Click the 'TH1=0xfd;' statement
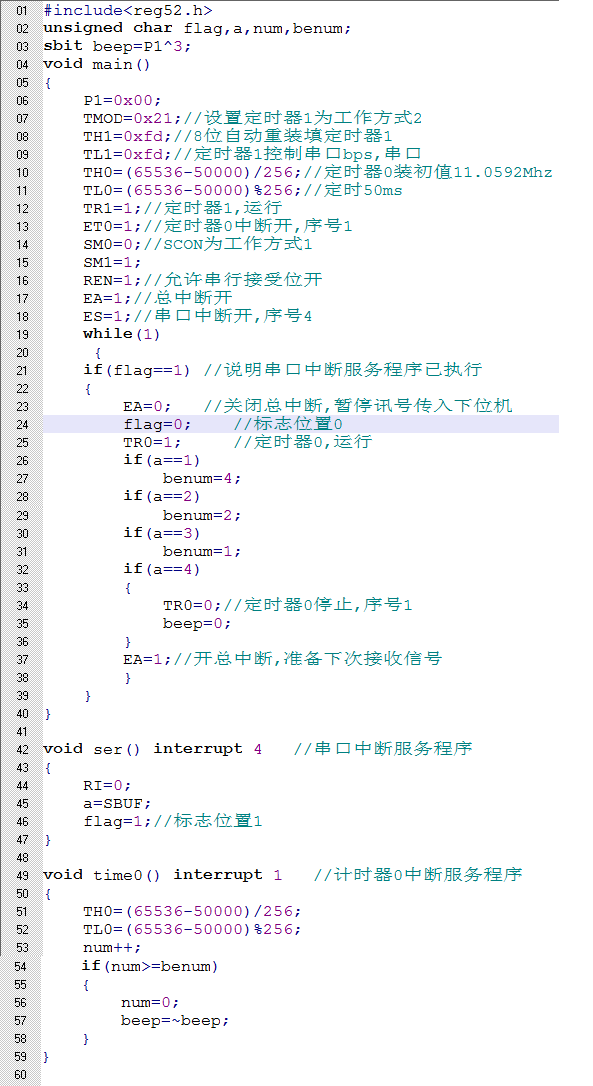593x1086 pixels. point(129,136)
